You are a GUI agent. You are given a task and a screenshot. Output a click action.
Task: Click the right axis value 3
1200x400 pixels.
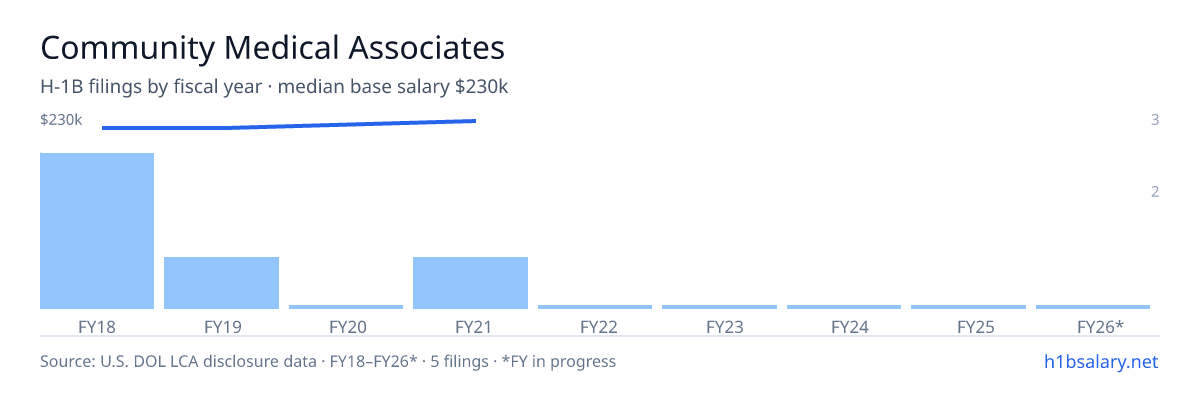[x=1155, y=120]
